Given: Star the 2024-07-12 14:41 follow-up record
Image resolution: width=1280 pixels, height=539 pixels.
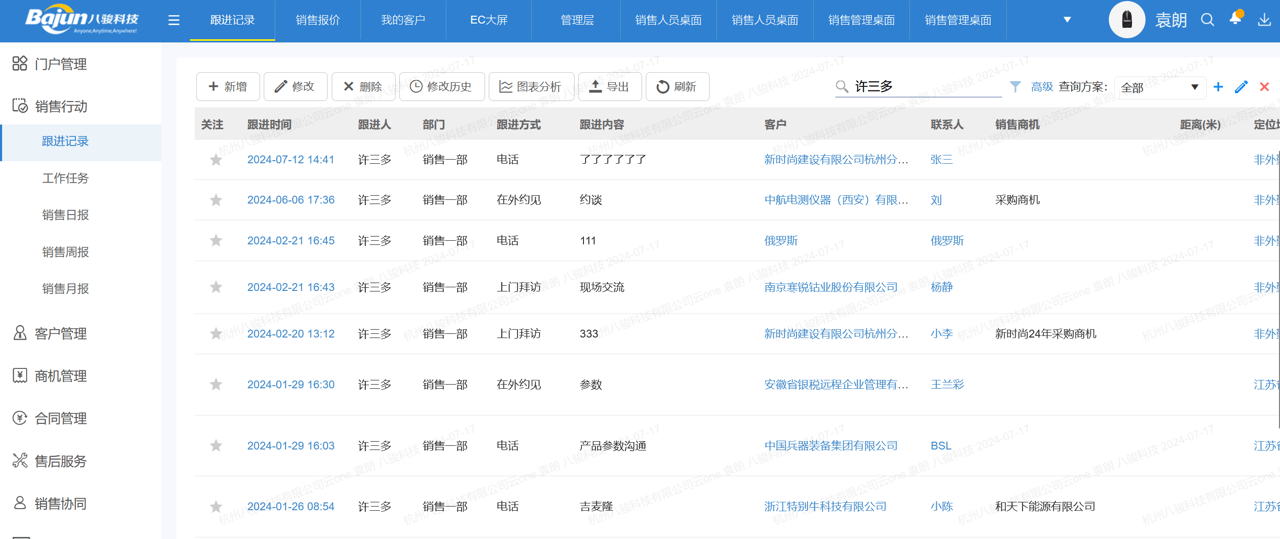Looking at the screenshot, I should (216, 160).
